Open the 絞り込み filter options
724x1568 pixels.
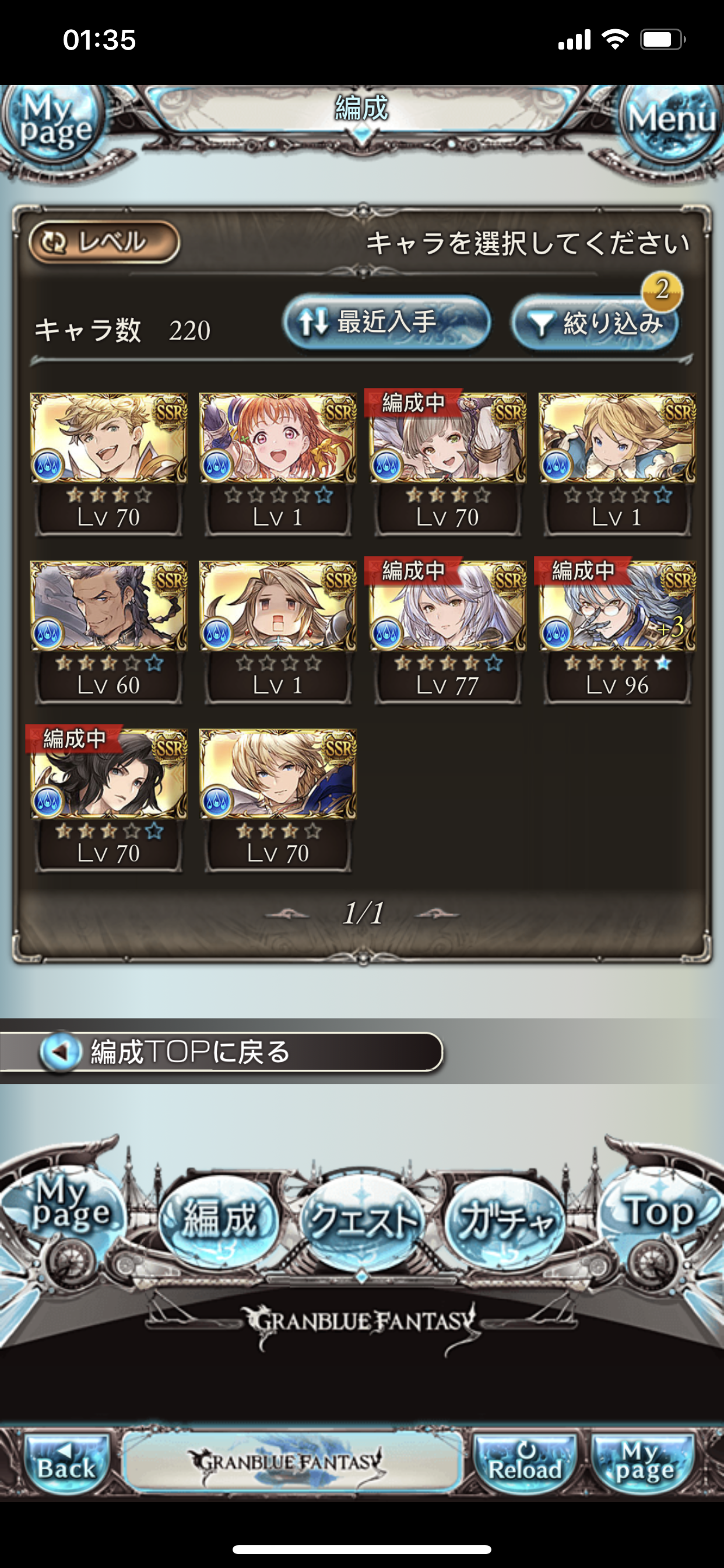pyautogui.click(x=595, y=323)
